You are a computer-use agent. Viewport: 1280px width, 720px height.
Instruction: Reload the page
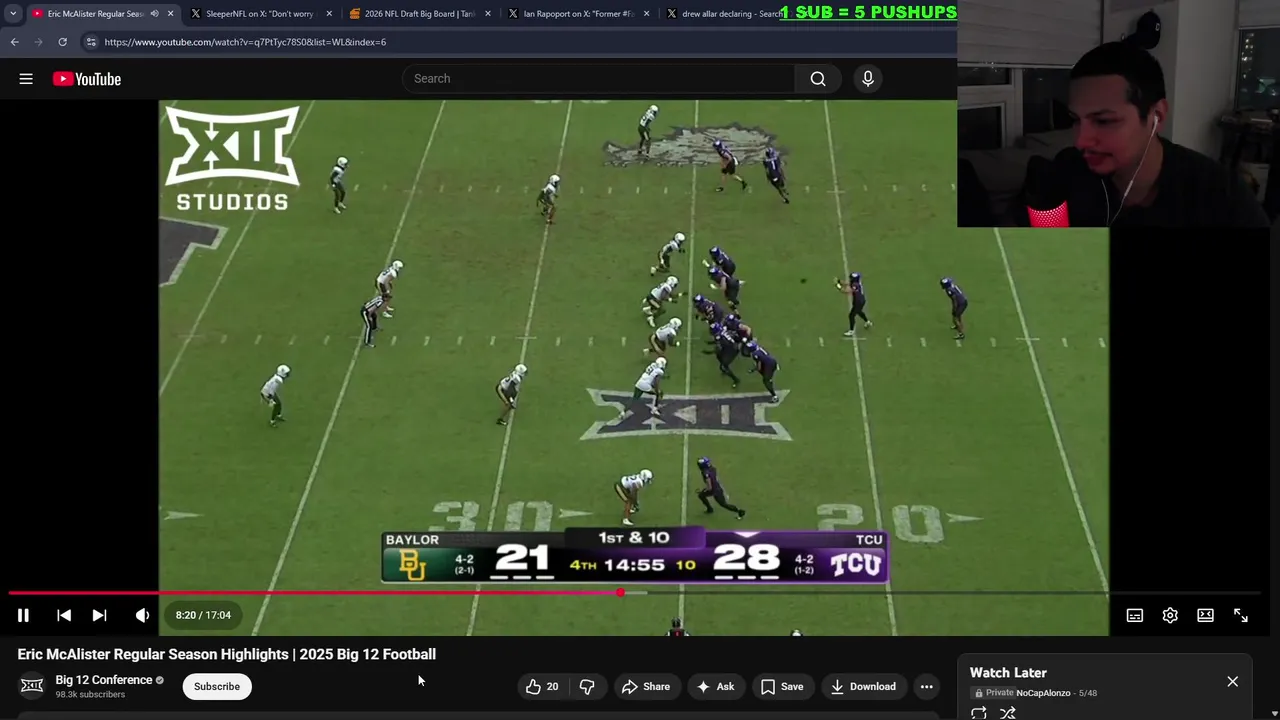62,42
